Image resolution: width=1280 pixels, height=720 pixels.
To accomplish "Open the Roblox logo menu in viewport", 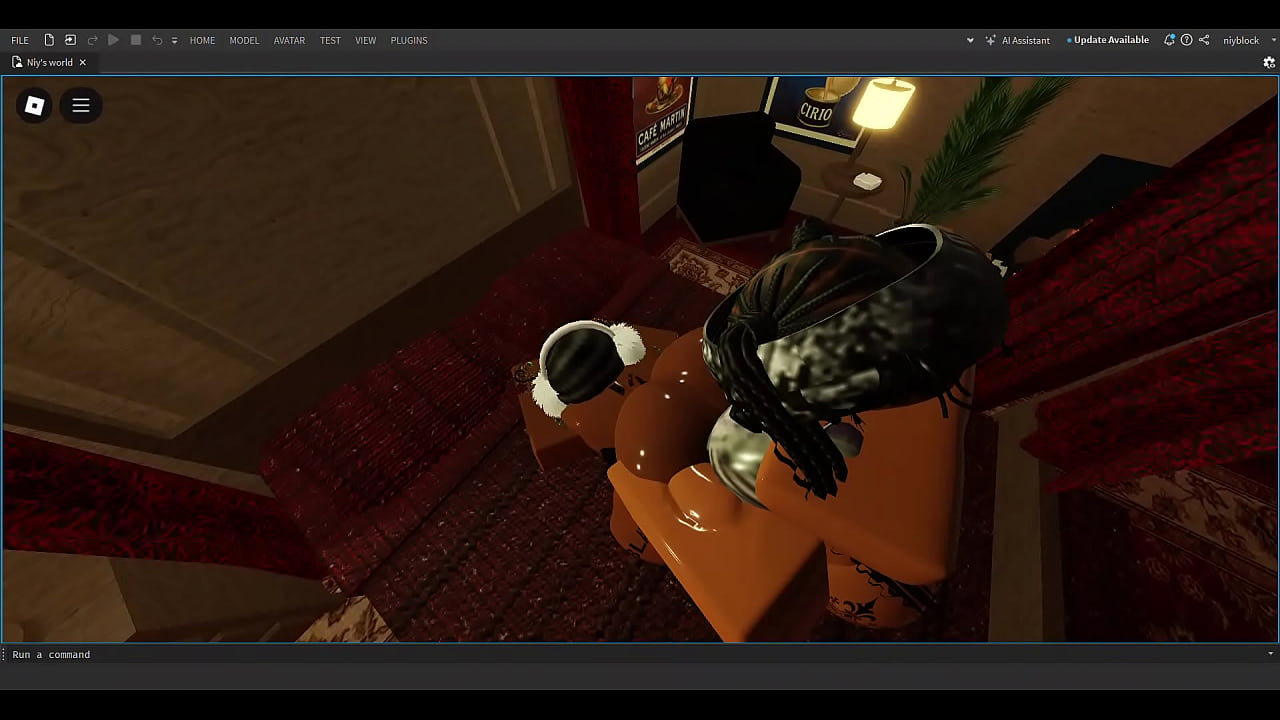I will 34,106.
